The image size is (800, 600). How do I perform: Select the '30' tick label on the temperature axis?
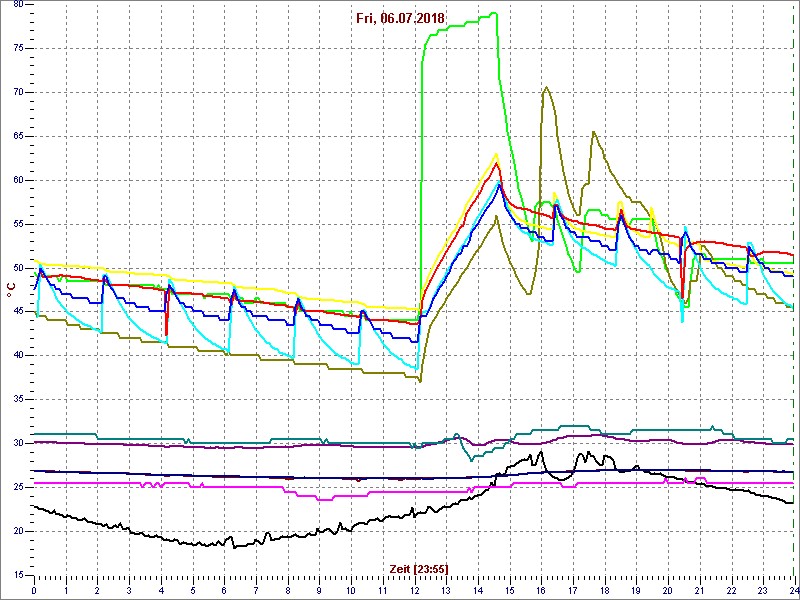point(16,443)
